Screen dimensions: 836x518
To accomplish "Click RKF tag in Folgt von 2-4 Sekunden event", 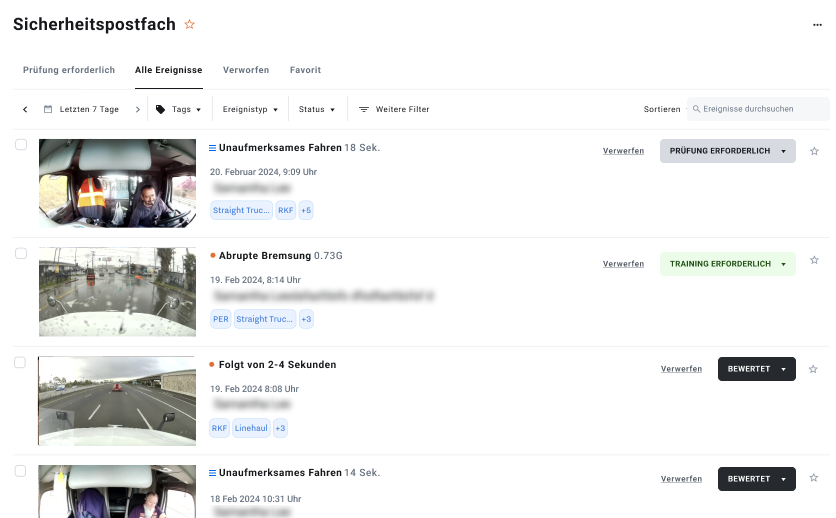I will pyautogui.click(x=219, y=428).
